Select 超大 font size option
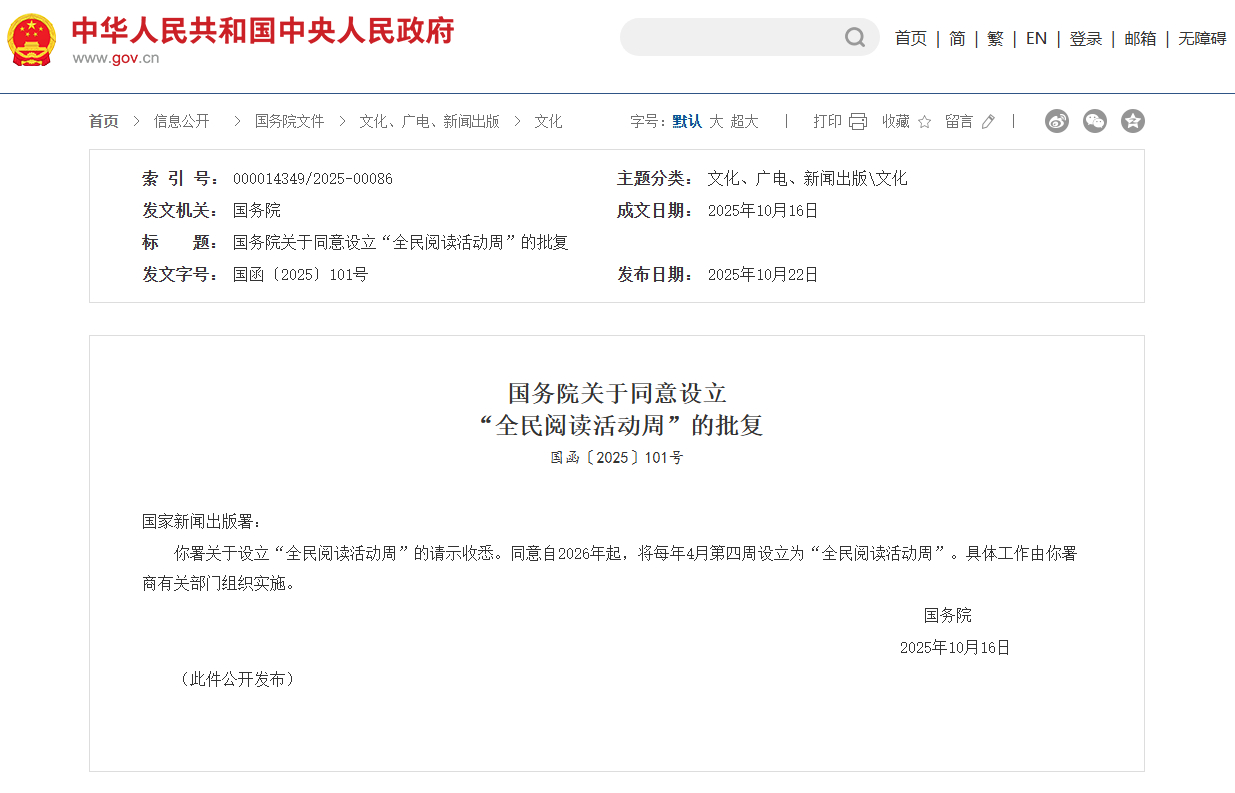Image resolution: width=1235 pixels, height=793 pixels. (x=747, y=121)
